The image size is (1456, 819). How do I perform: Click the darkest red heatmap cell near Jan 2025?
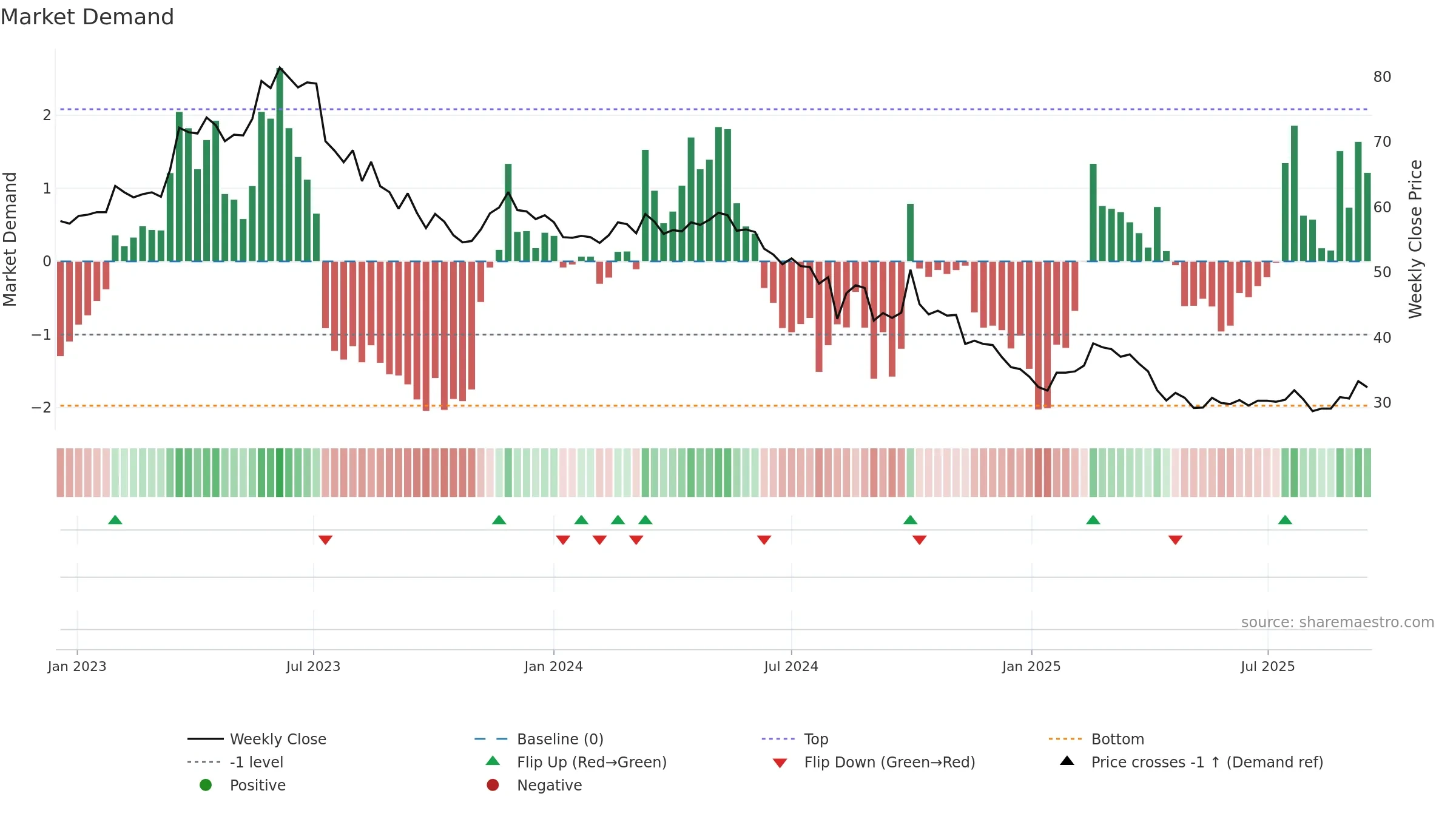(1039, 473)
